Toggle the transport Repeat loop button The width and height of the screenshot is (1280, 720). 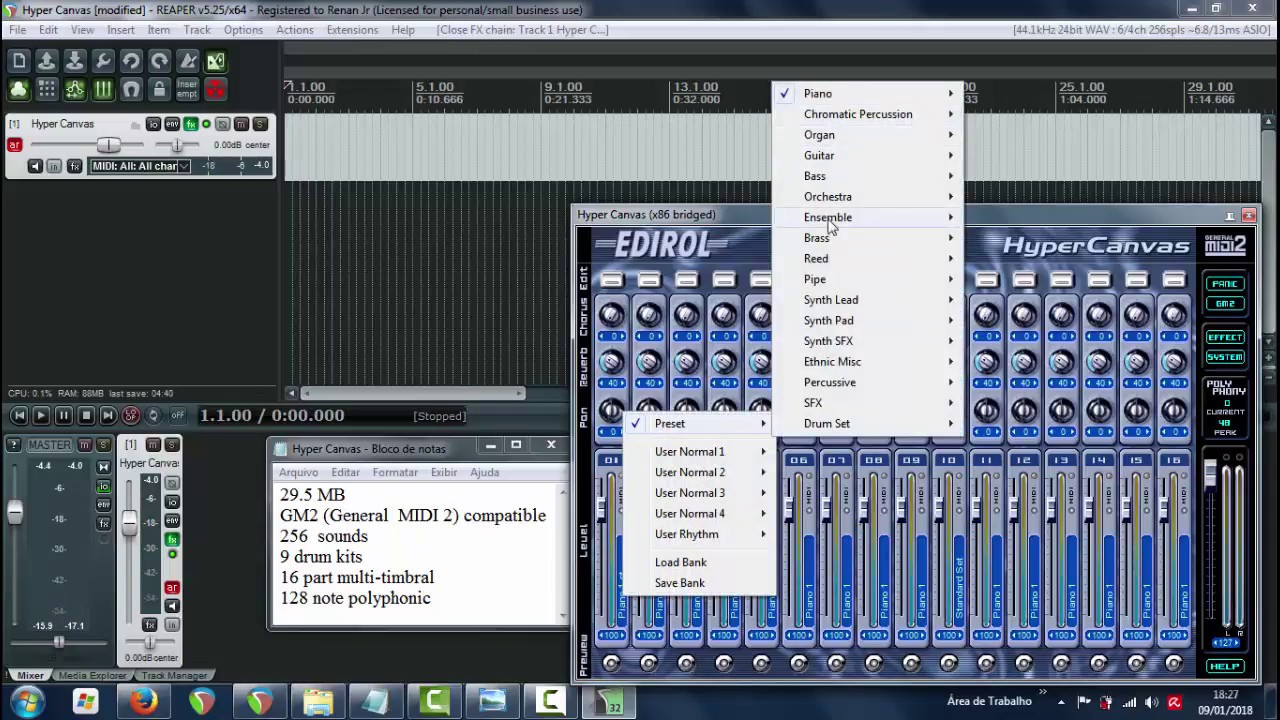[x=153, y=415]
